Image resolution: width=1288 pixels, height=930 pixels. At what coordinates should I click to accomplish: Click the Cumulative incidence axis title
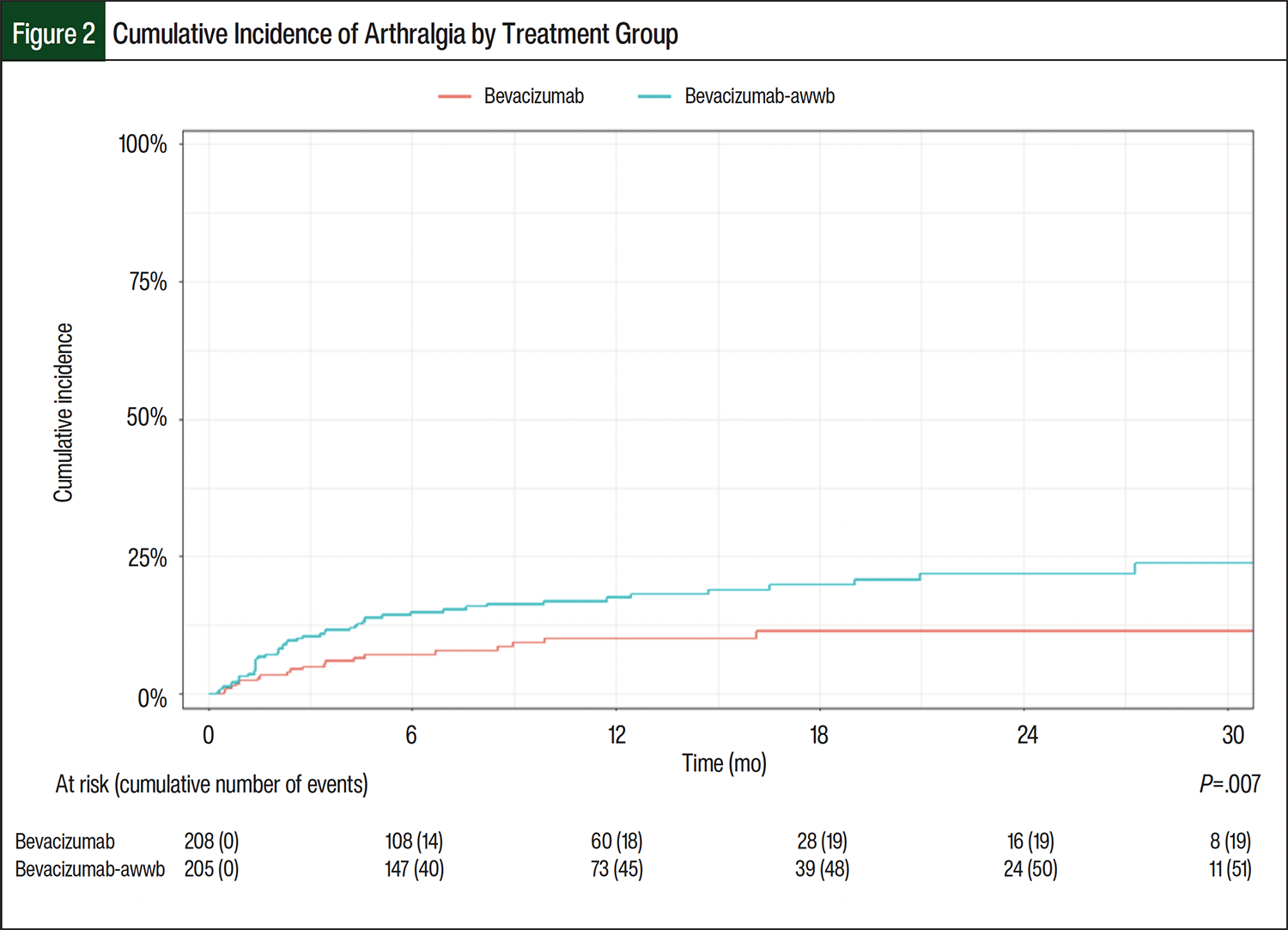tap(64, 413)
